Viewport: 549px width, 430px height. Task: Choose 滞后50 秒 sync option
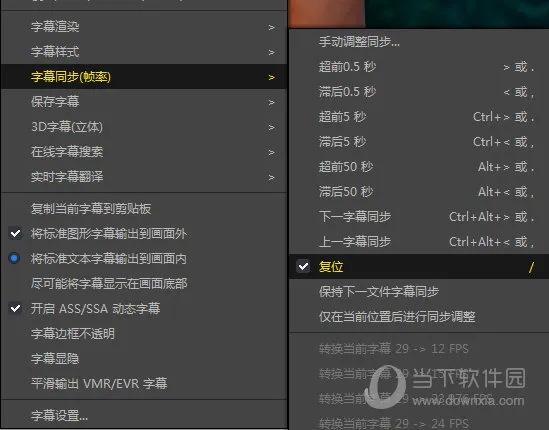[419, 192]
